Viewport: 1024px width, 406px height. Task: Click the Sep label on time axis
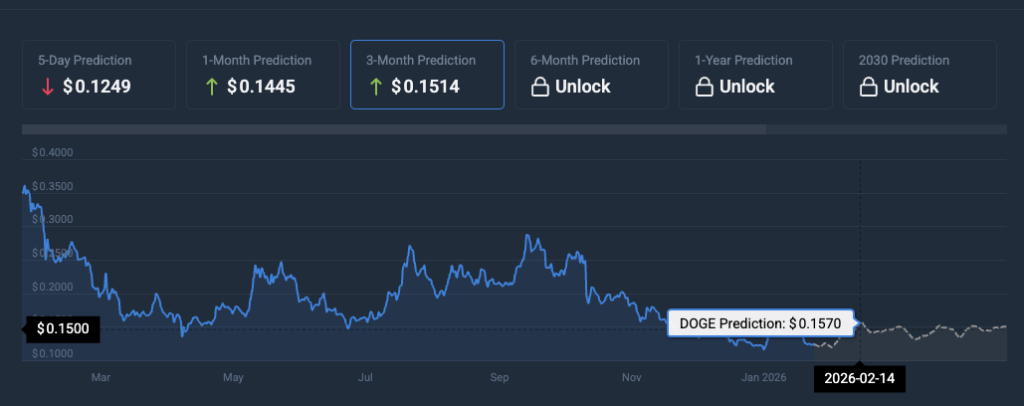click(x=501, y=378)
